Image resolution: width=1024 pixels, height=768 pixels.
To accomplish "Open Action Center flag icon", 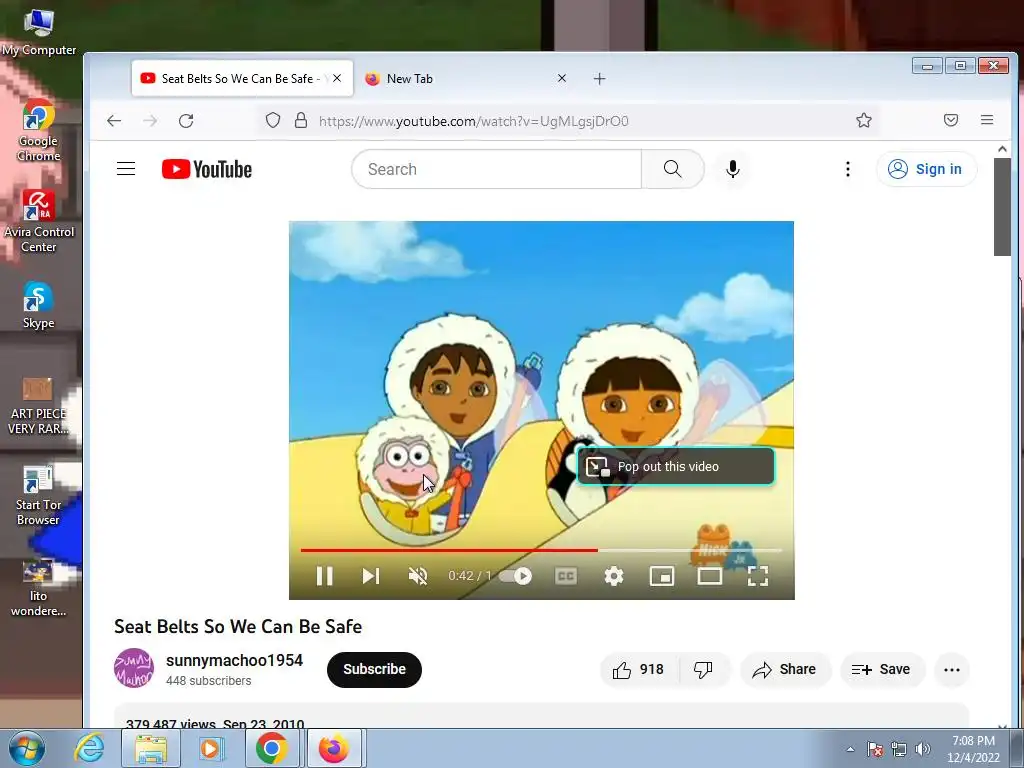I will (875, 749).
